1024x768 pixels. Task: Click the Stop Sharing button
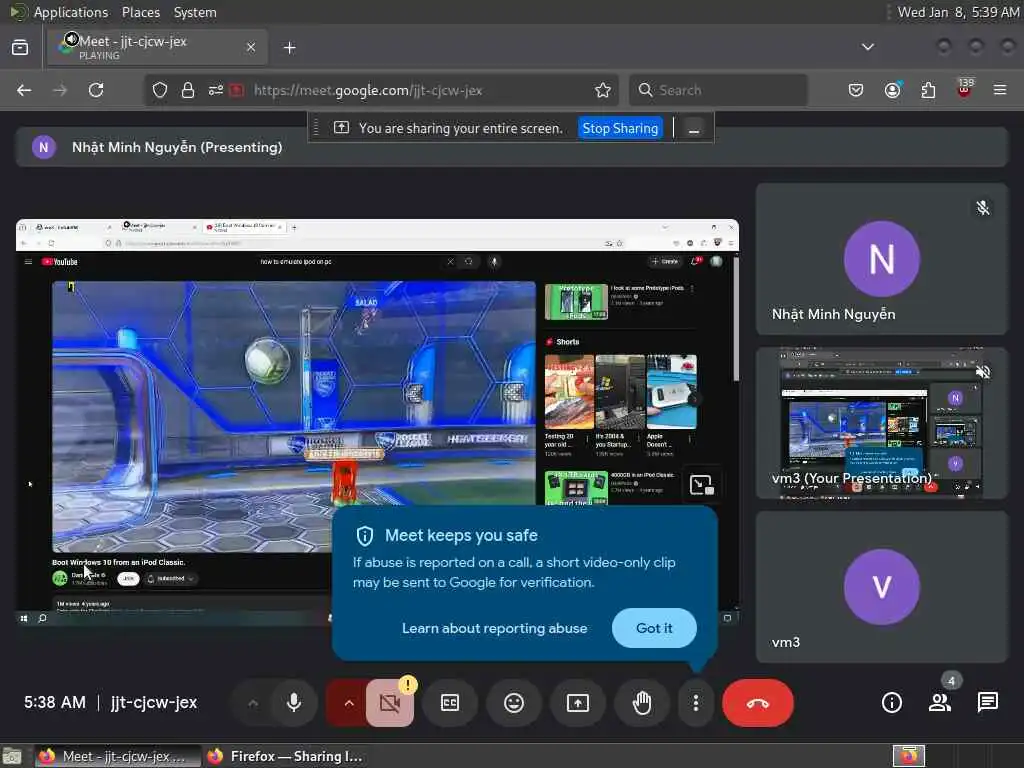620,128
